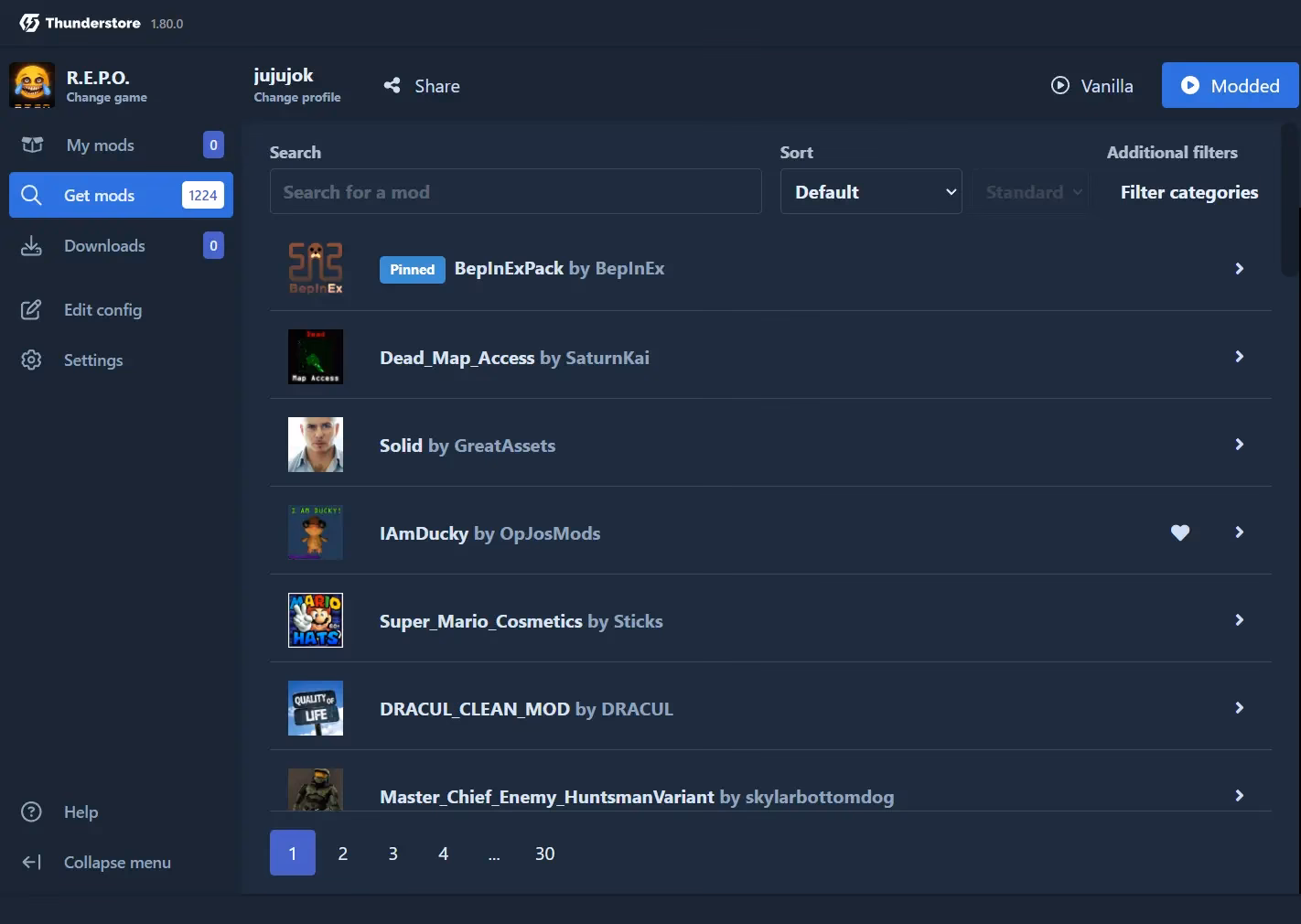1301x924 pixels.
Task: Launch the game with Modded button
Action: 1231,85
